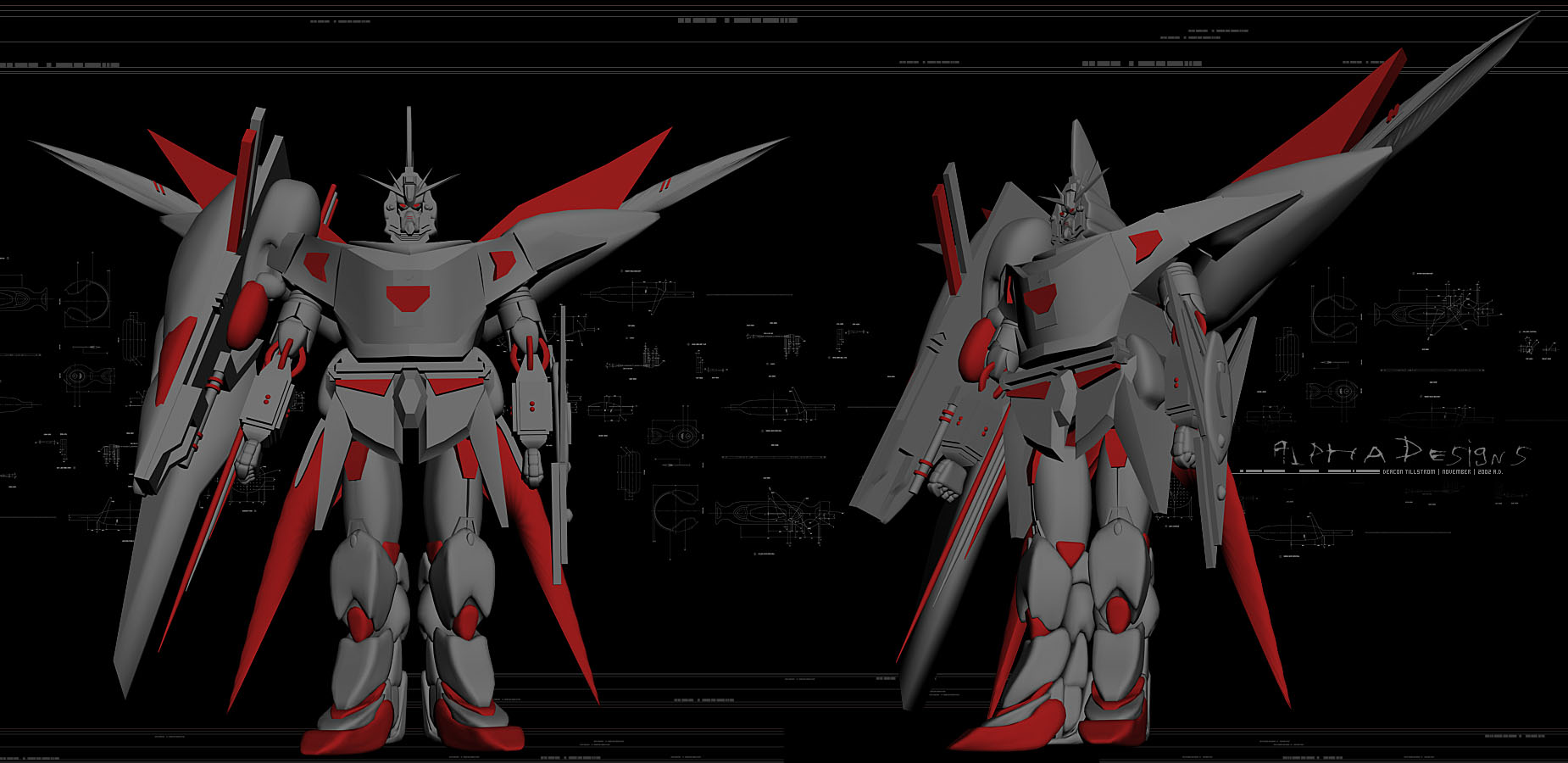Click the 'Alpha Designs' handwritten title
The width and height of the screenshot is (1568, 763).
[x=1402, y=452]
